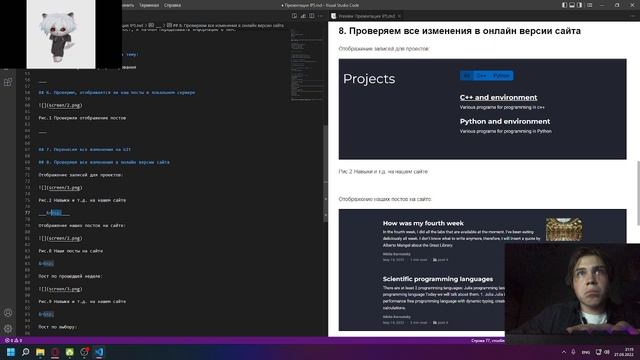The image size is (640, 360).
Task: Click the open preview to the side icon
Action: pyautogui.click(x=294, y=16)
